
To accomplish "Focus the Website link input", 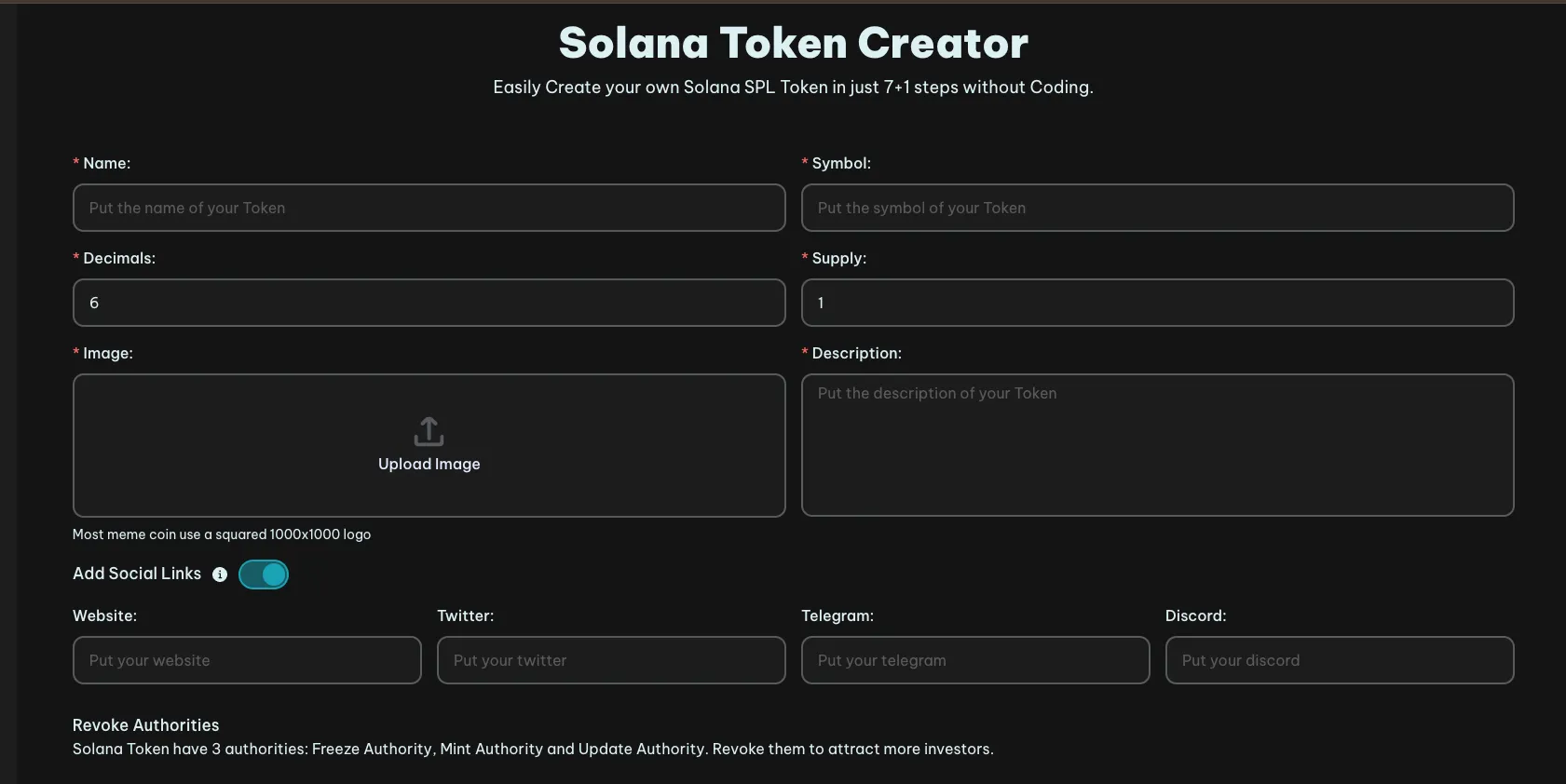I will pos(247,660).
